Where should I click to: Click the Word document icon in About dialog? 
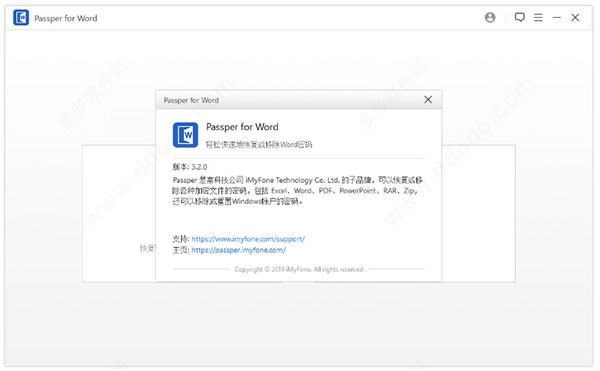tap(185, 135)
